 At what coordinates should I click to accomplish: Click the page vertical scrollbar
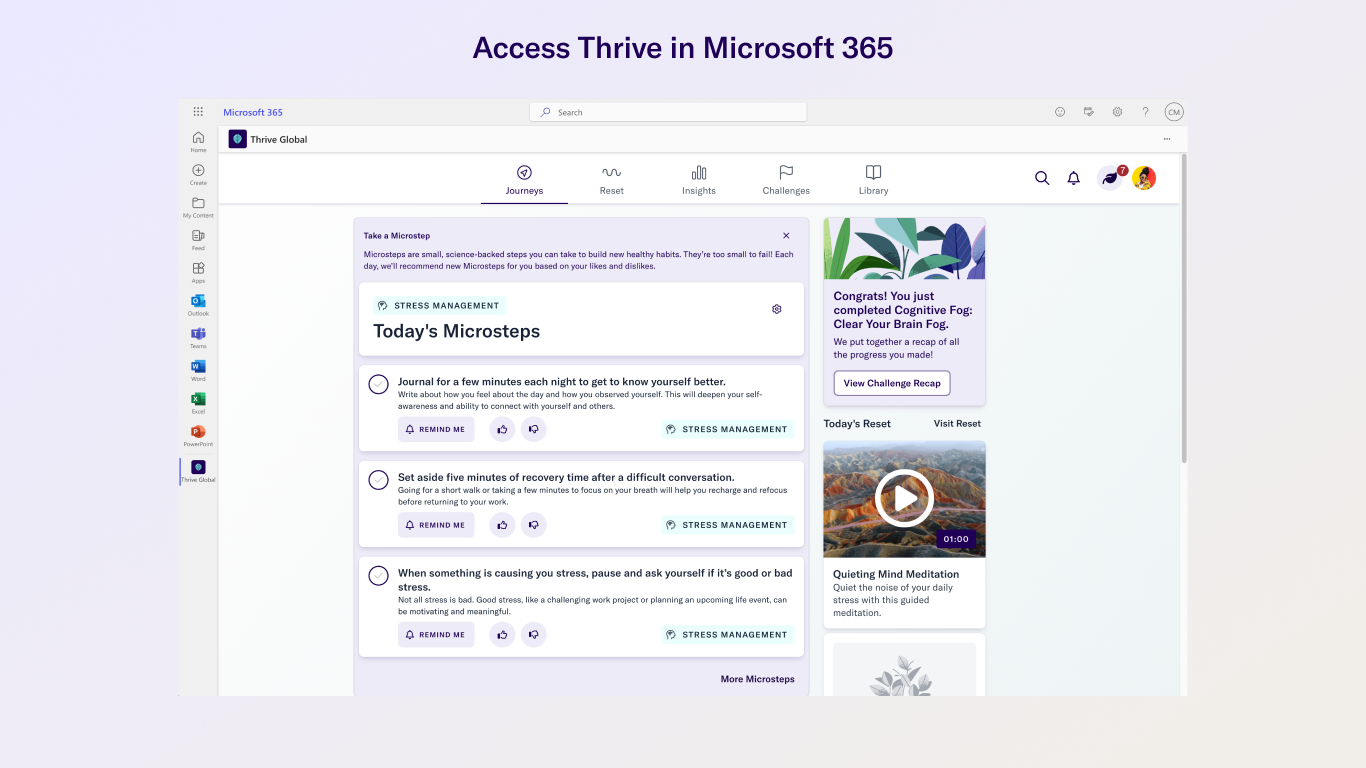(1184, 308)
